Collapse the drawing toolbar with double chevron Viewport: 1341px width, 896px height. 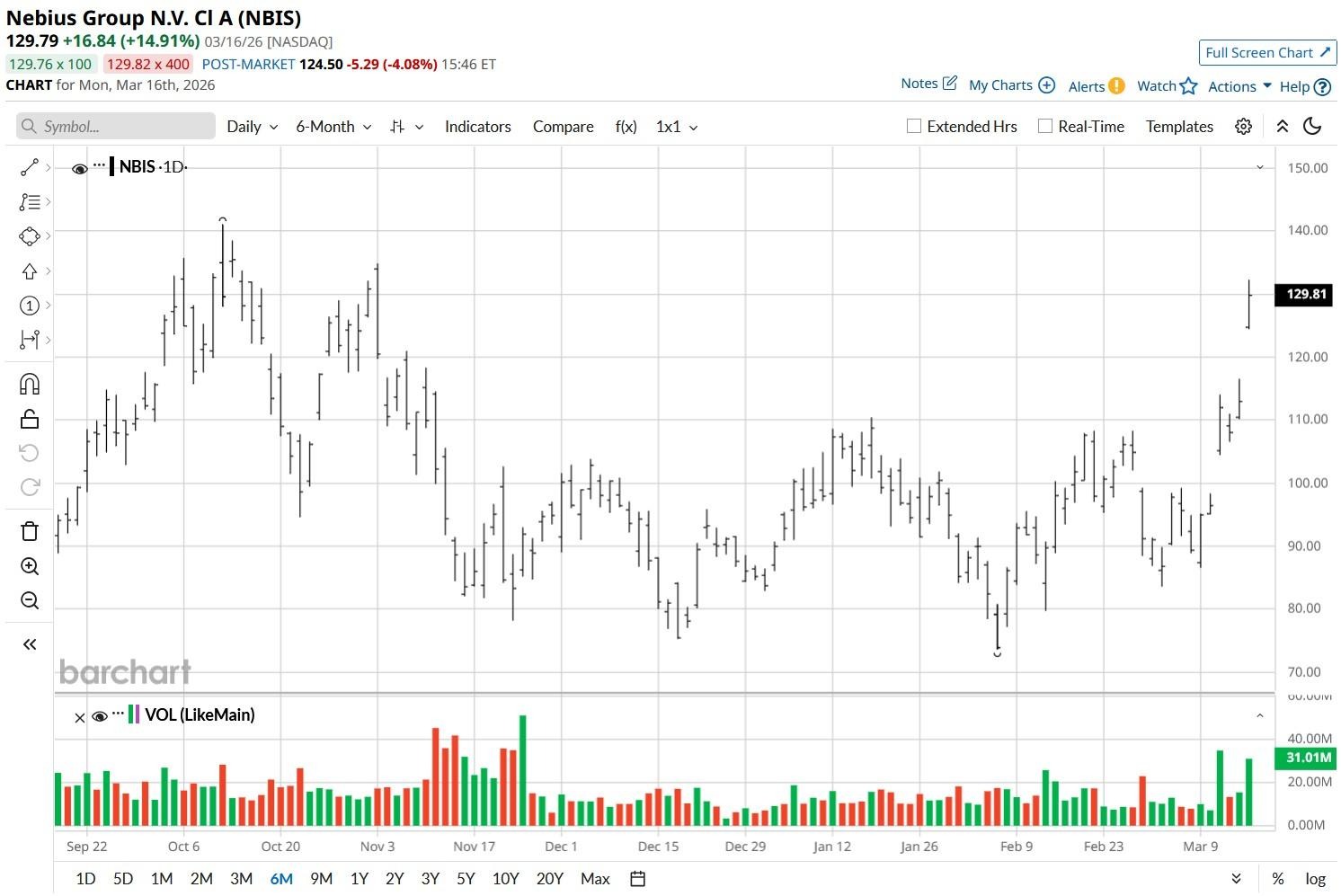pyautogui.click(x=29, y=643)
